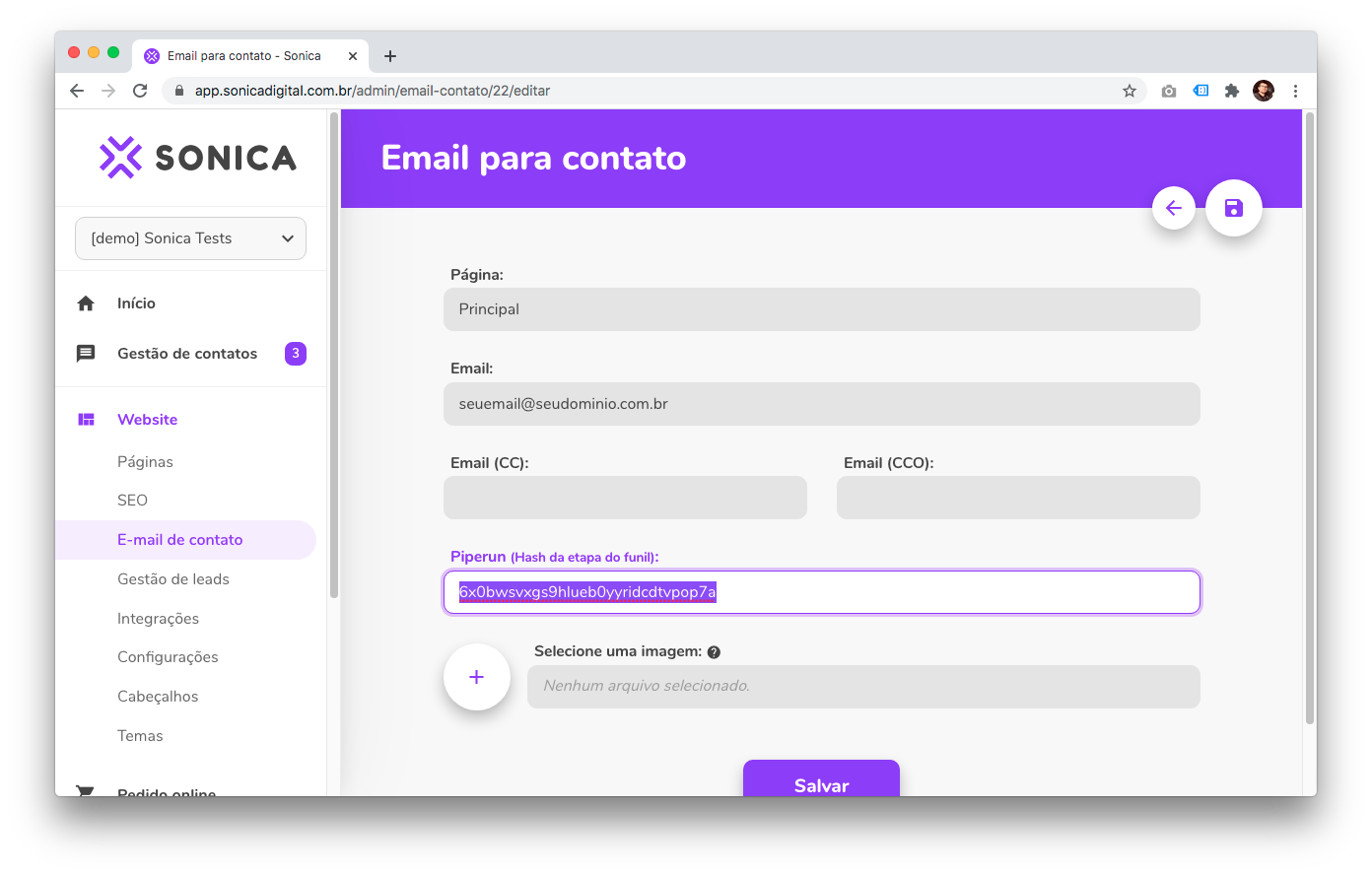The height and width of the screenshot is (875, 1372).
Task: Open the Chrome profile avatar
Action: click(x=1264, y=91)
